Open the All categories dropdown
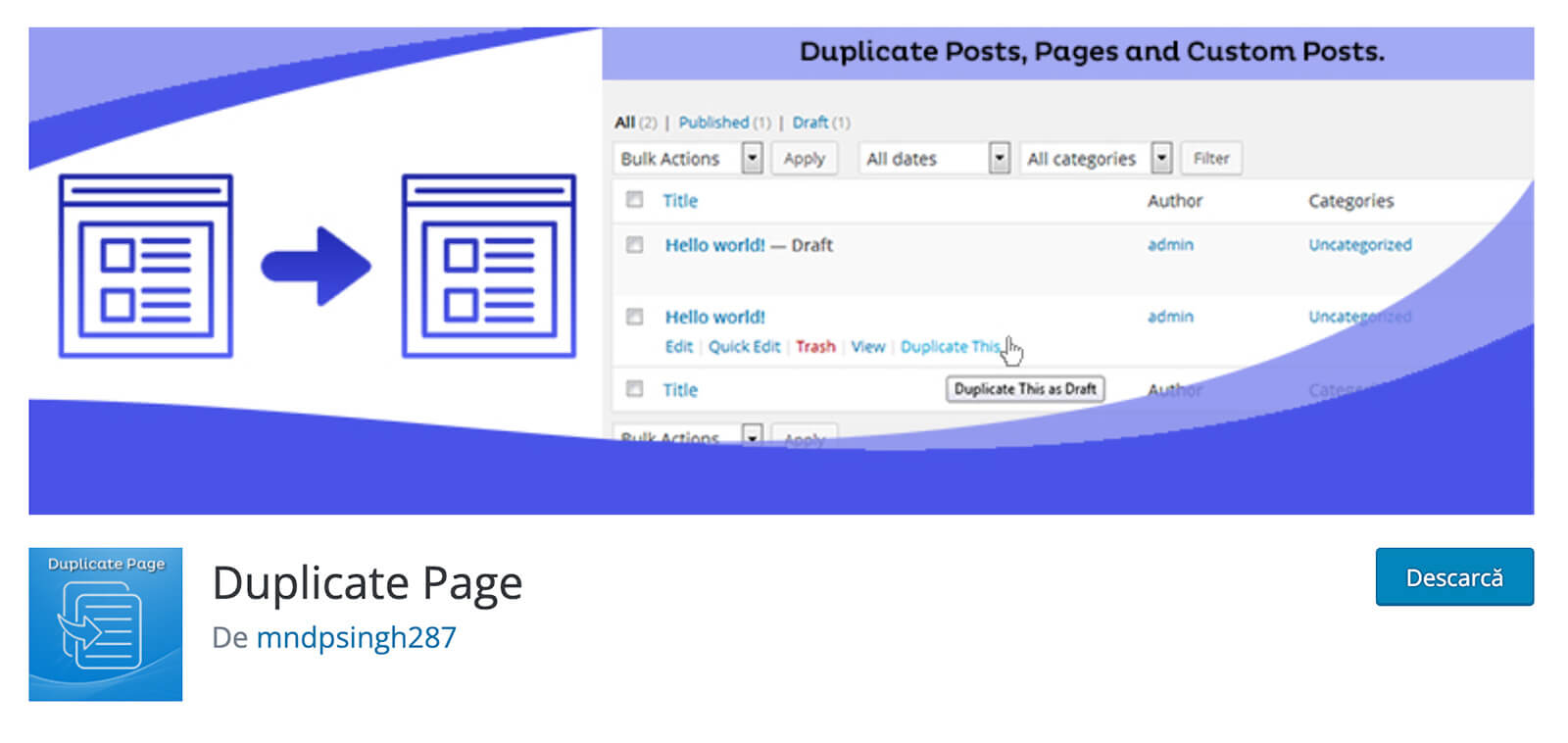 [x=1097, y=159]
